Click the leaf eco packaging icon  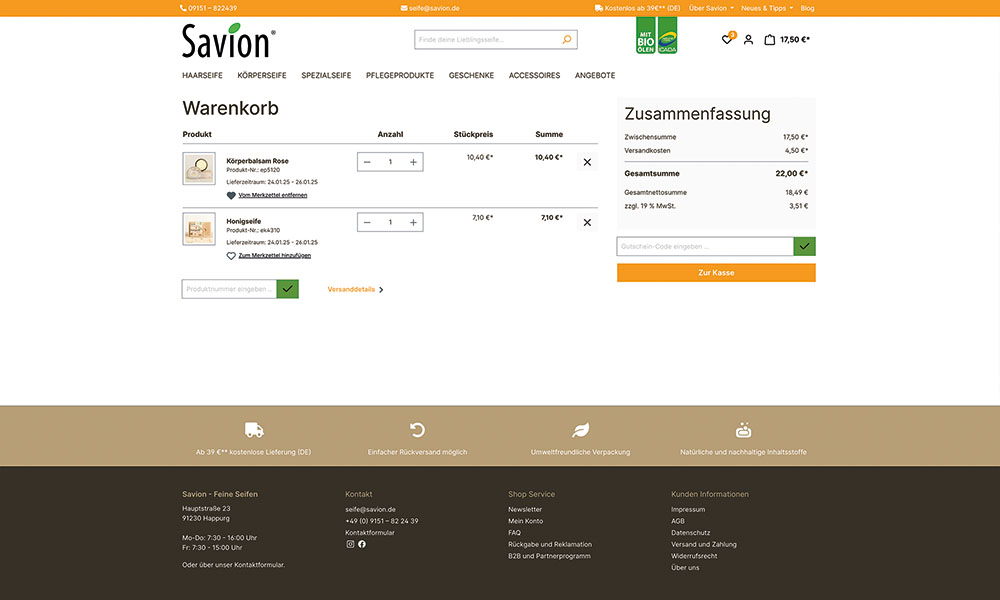tap(580, 430)
